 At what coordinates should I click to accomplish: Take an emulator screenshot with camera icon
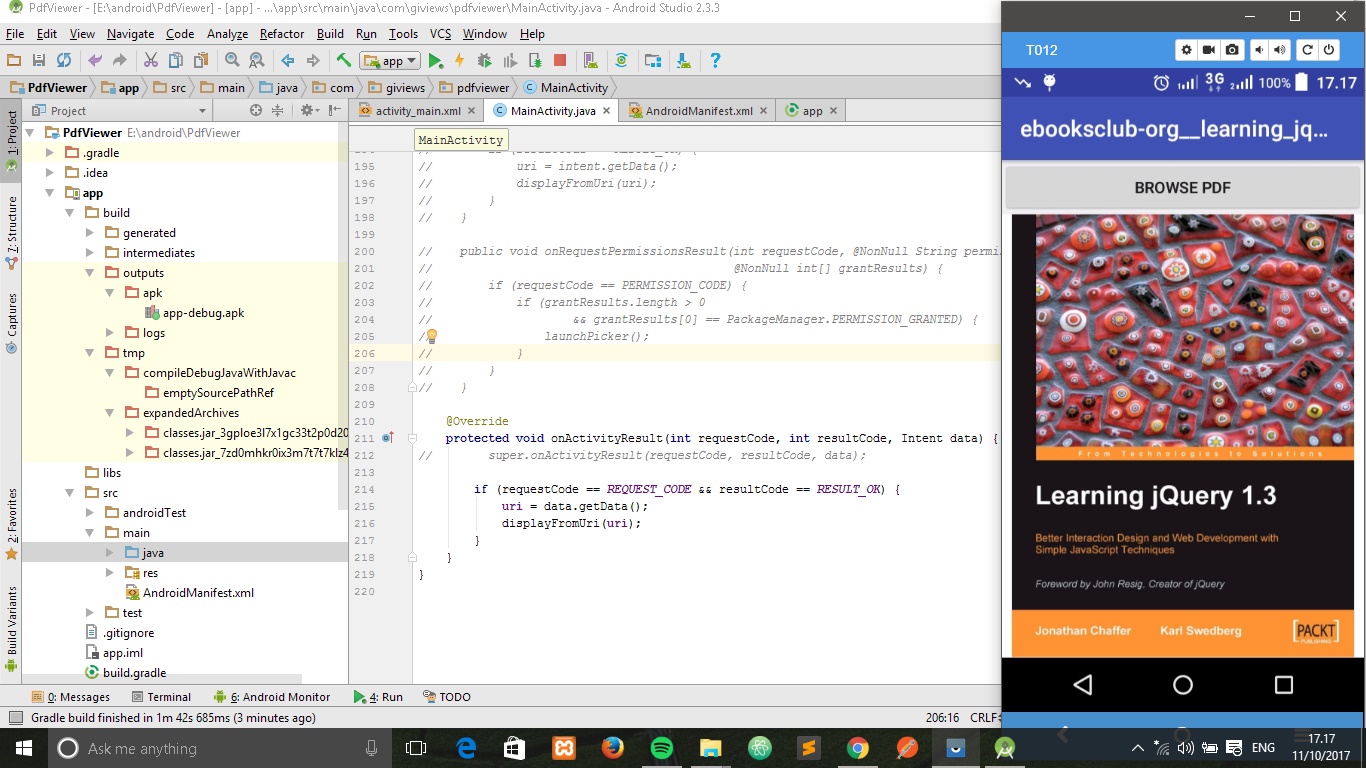[1232, 50]
